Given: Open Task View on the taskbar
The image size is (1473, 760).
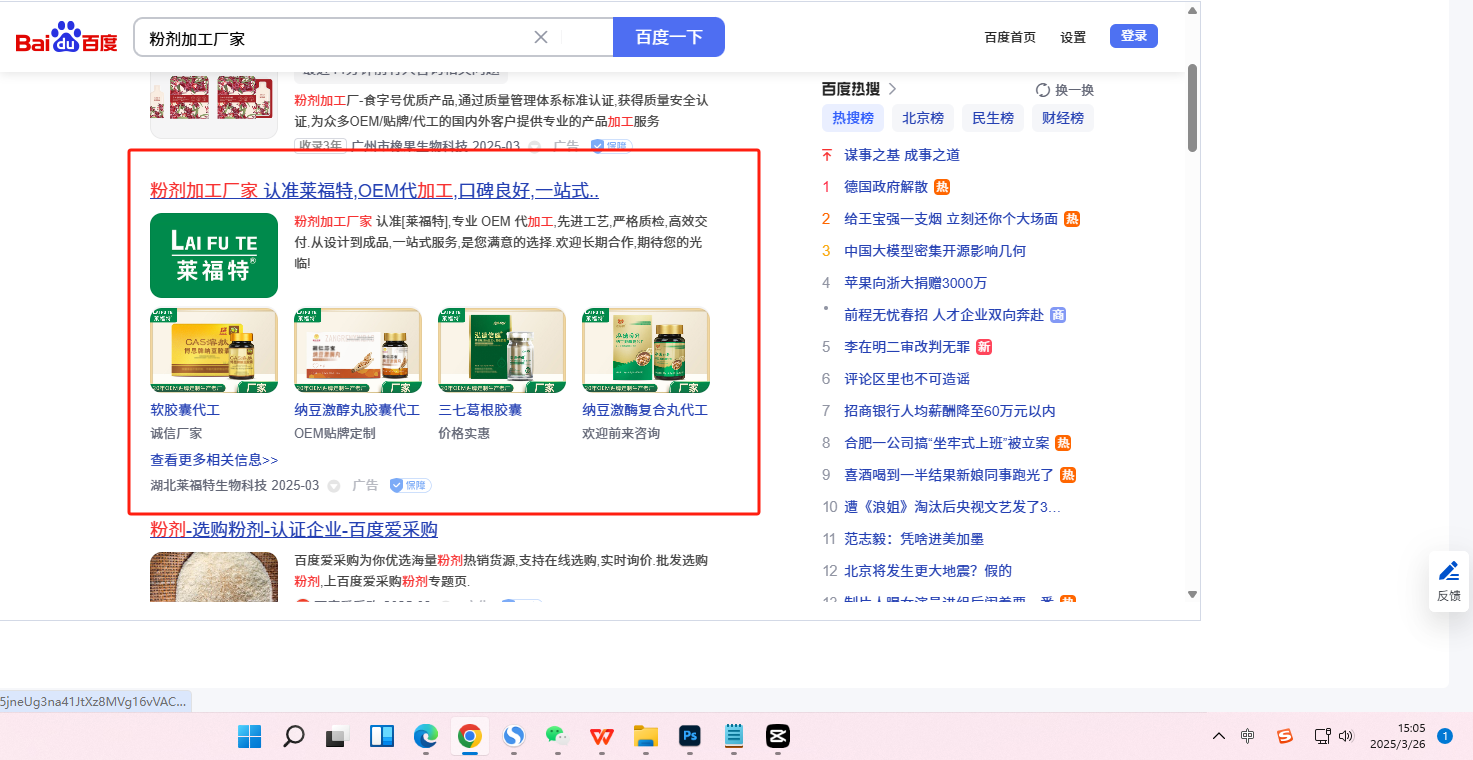Looking at the screenshot, I should click(x=337, y=737).
